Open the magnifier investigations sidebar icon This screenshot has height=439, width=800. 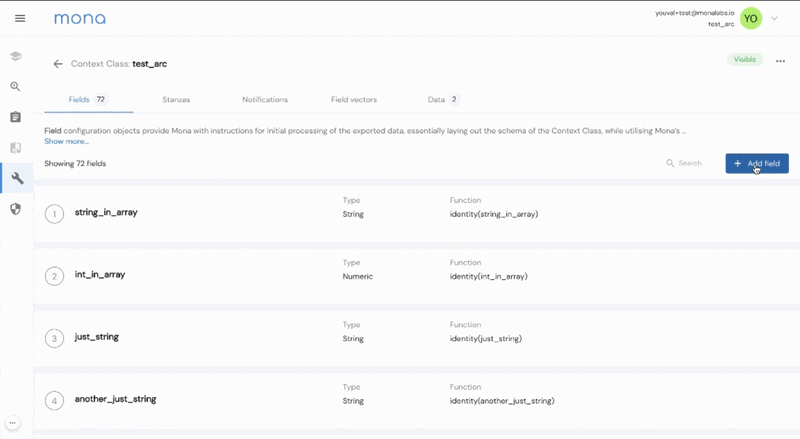tap(16, 87)
